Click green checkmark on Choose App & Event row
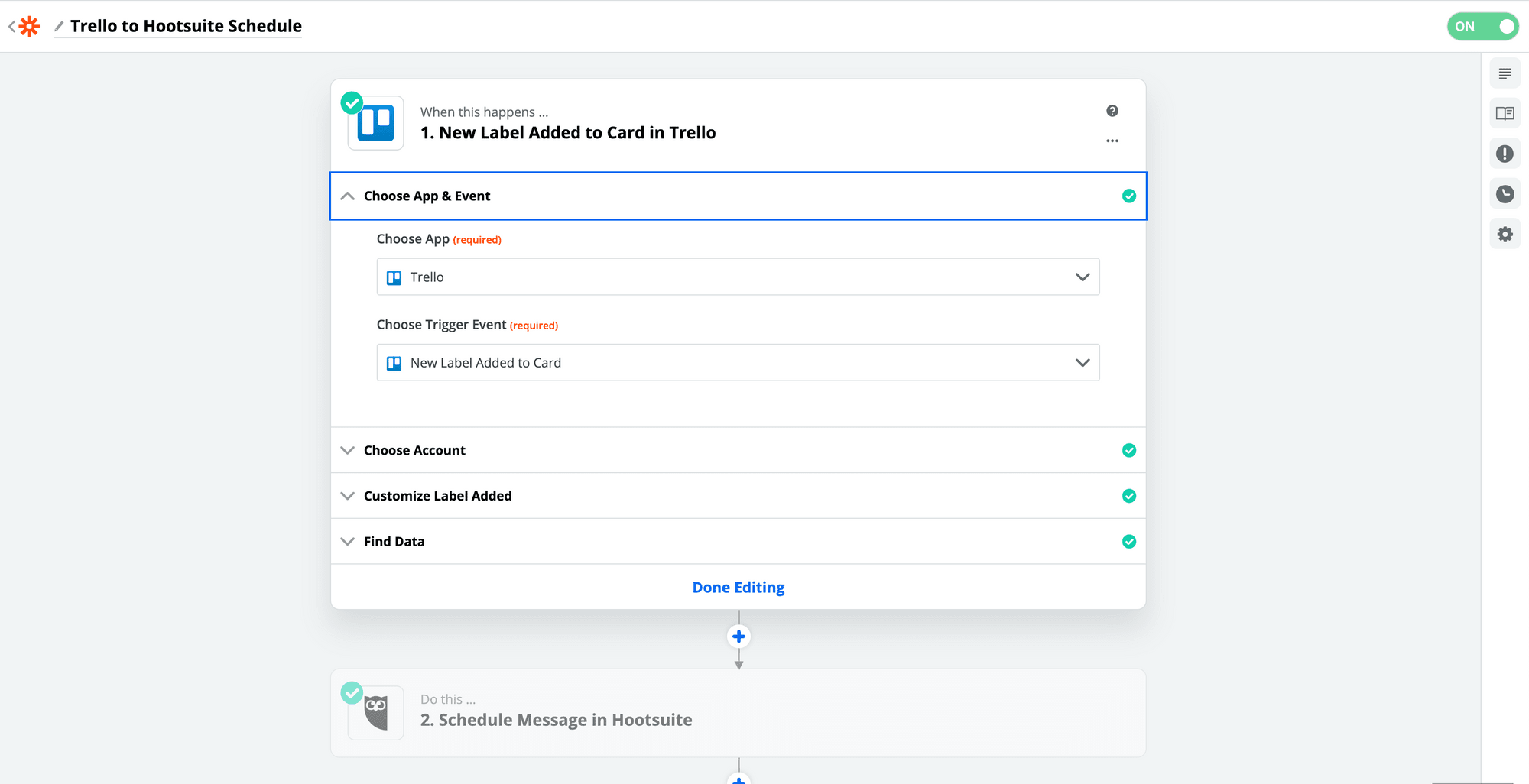Image resolution: width=1529 pixels, height=784 pixels. click(1128, 196)
